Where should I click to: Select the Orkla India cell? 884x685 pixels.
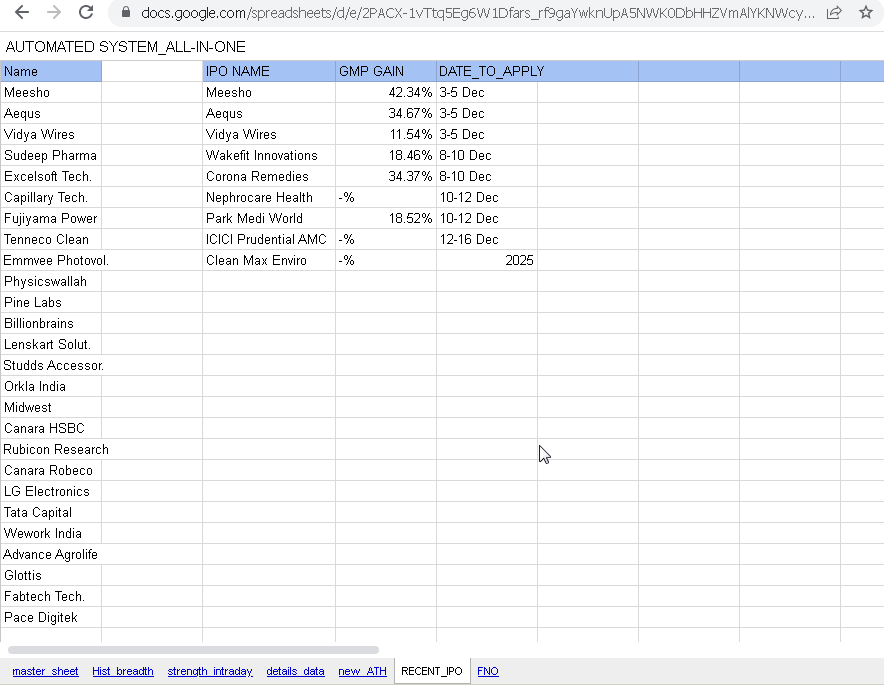click(51, 386)
